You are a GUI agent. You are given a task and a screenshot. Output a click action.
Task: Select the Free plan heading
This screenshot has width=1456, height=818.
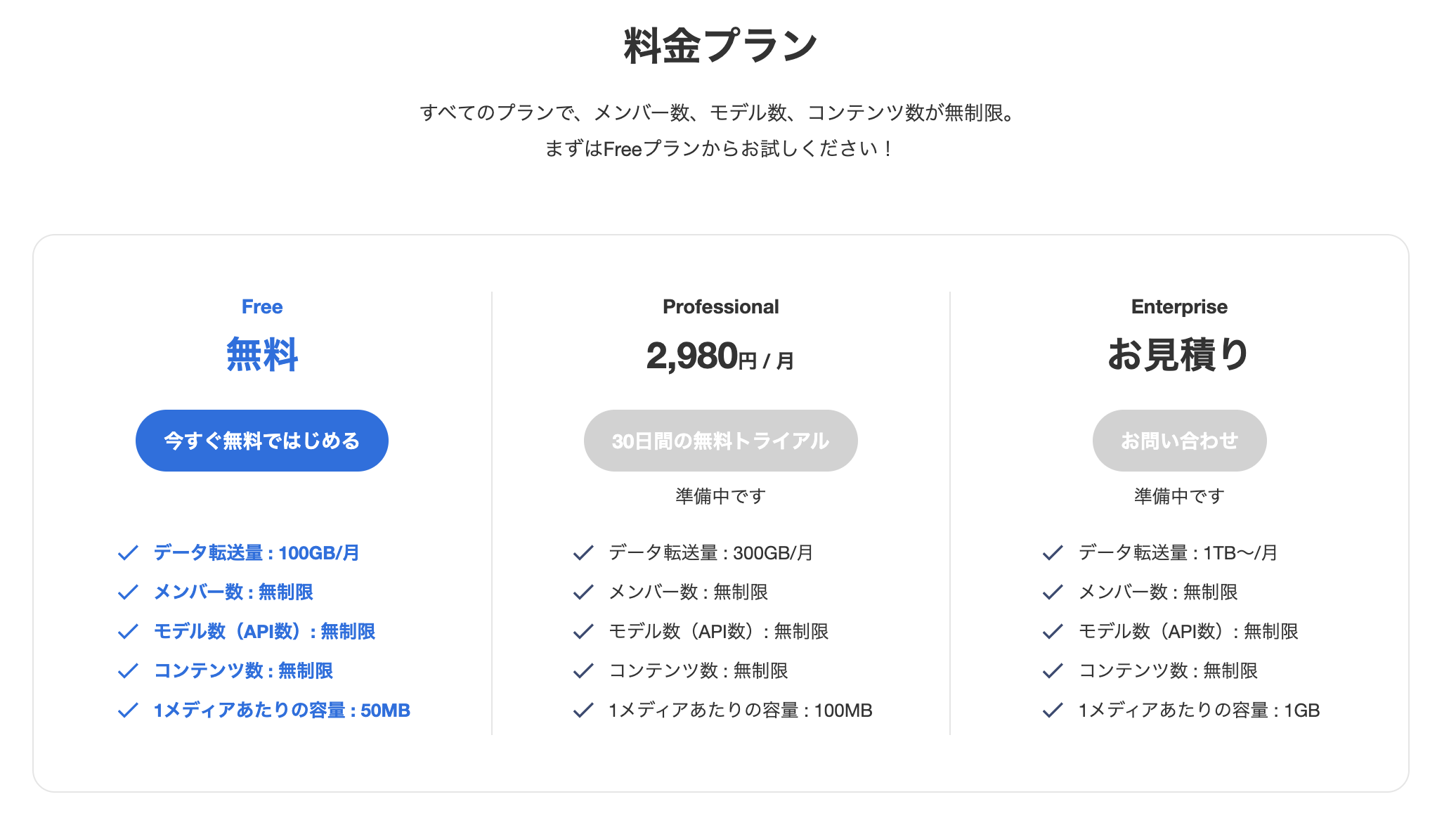(261, 306)
